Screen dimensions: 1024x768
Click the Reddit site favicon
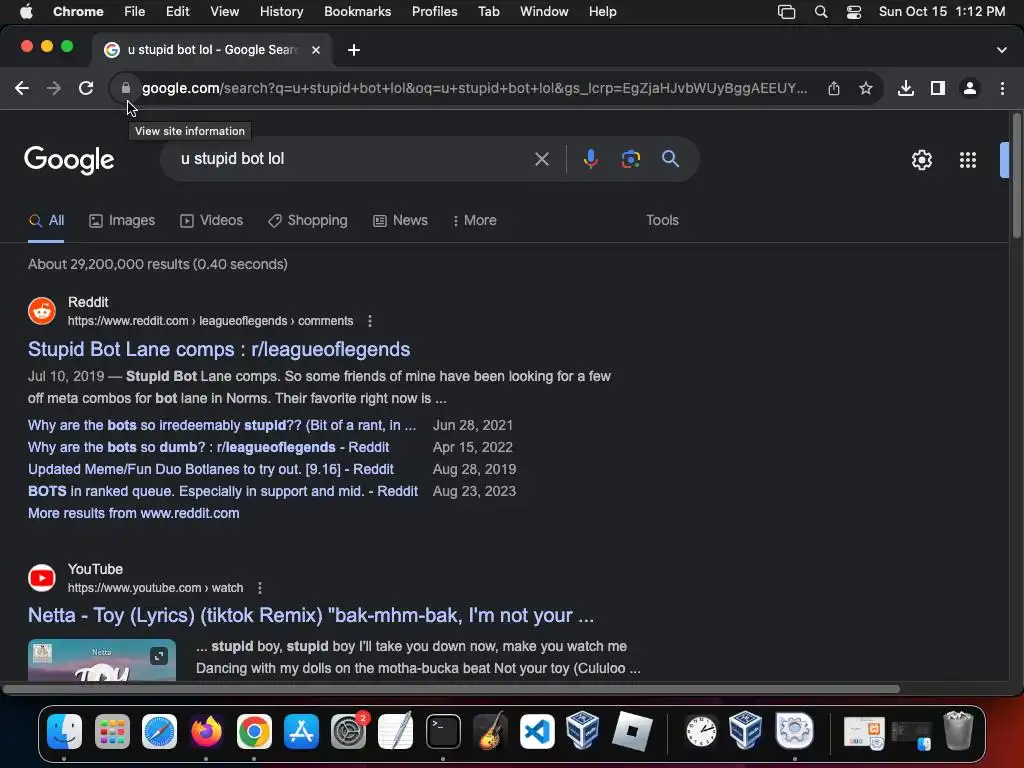(x=42, y=311)
